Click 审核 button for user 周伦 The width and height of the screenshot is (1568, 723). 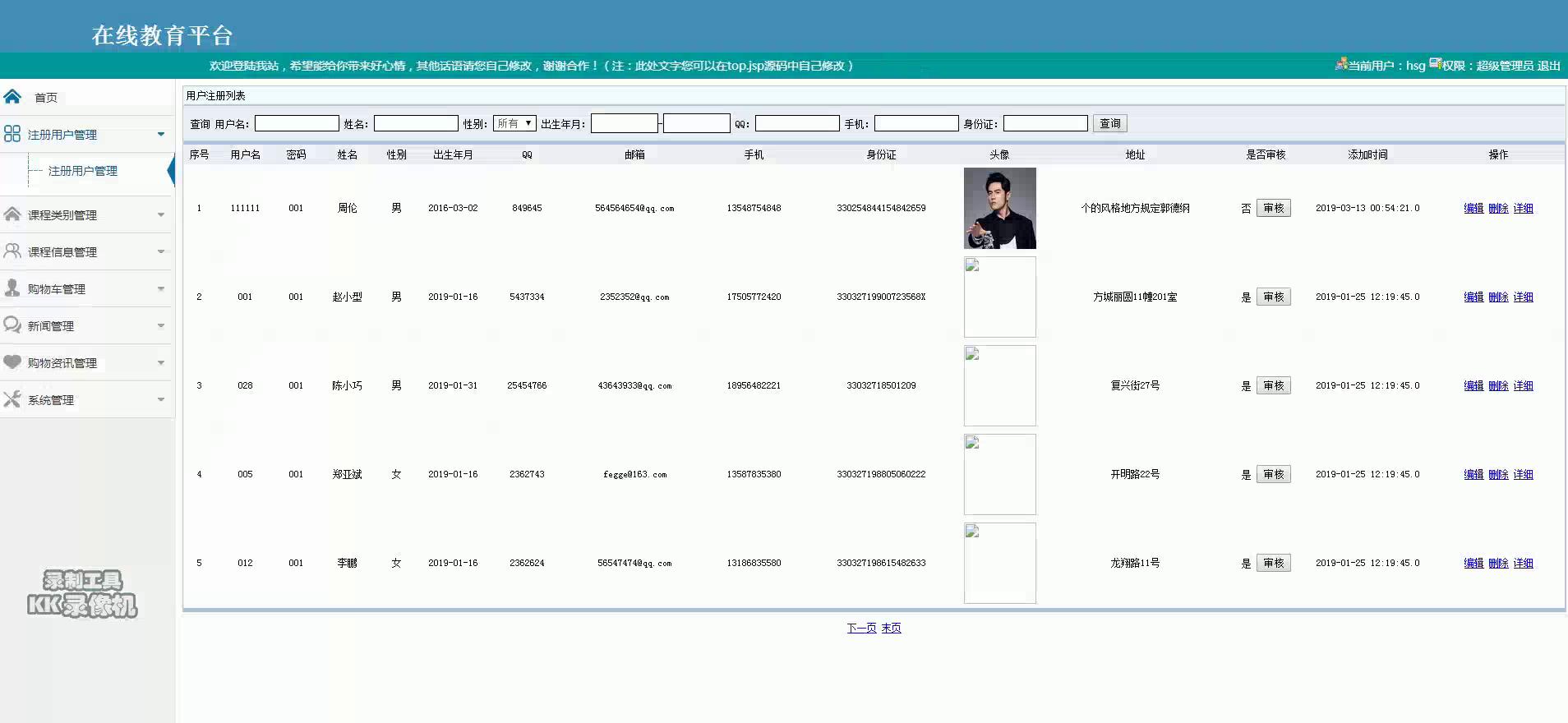tap(1274, 208)
